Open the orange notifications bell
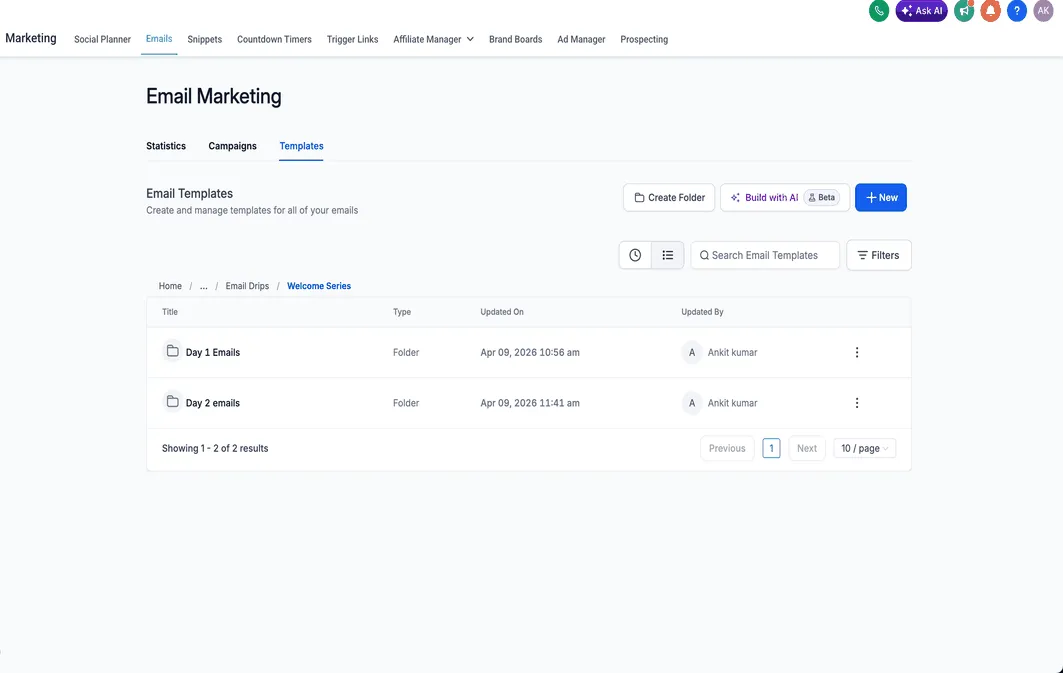This screenshot has width=1063, height=673. pos(990,11)
